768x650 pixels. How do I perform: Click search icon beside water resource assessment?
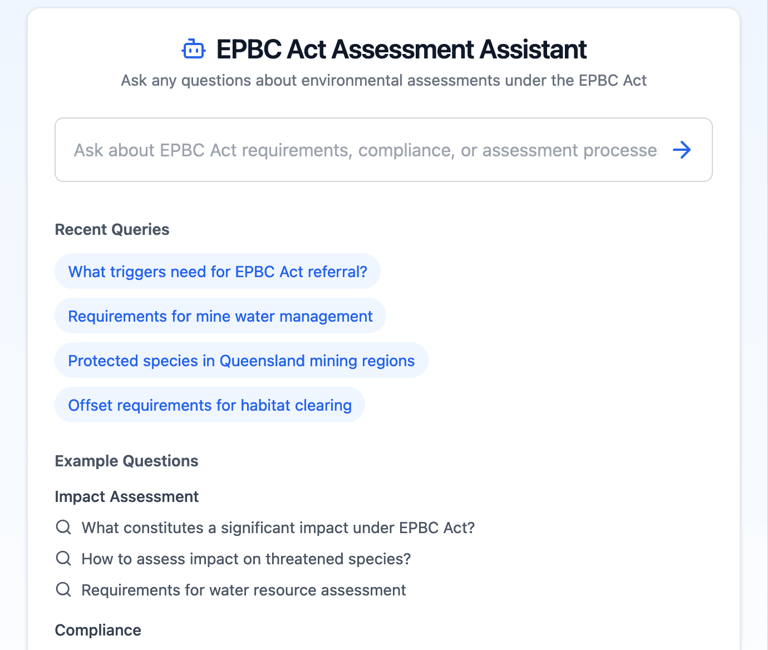pyautogui.click(x=63, y=590)
